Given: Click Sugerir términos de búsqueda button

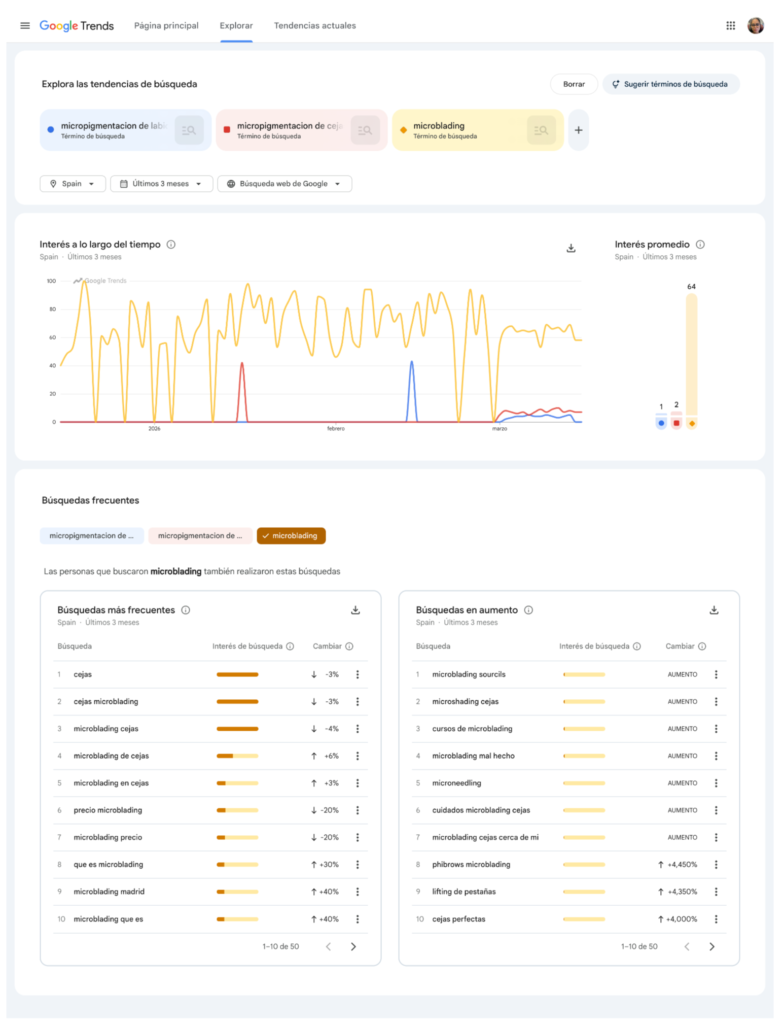Looking at the screenshot, I should (x=671, y=84).
